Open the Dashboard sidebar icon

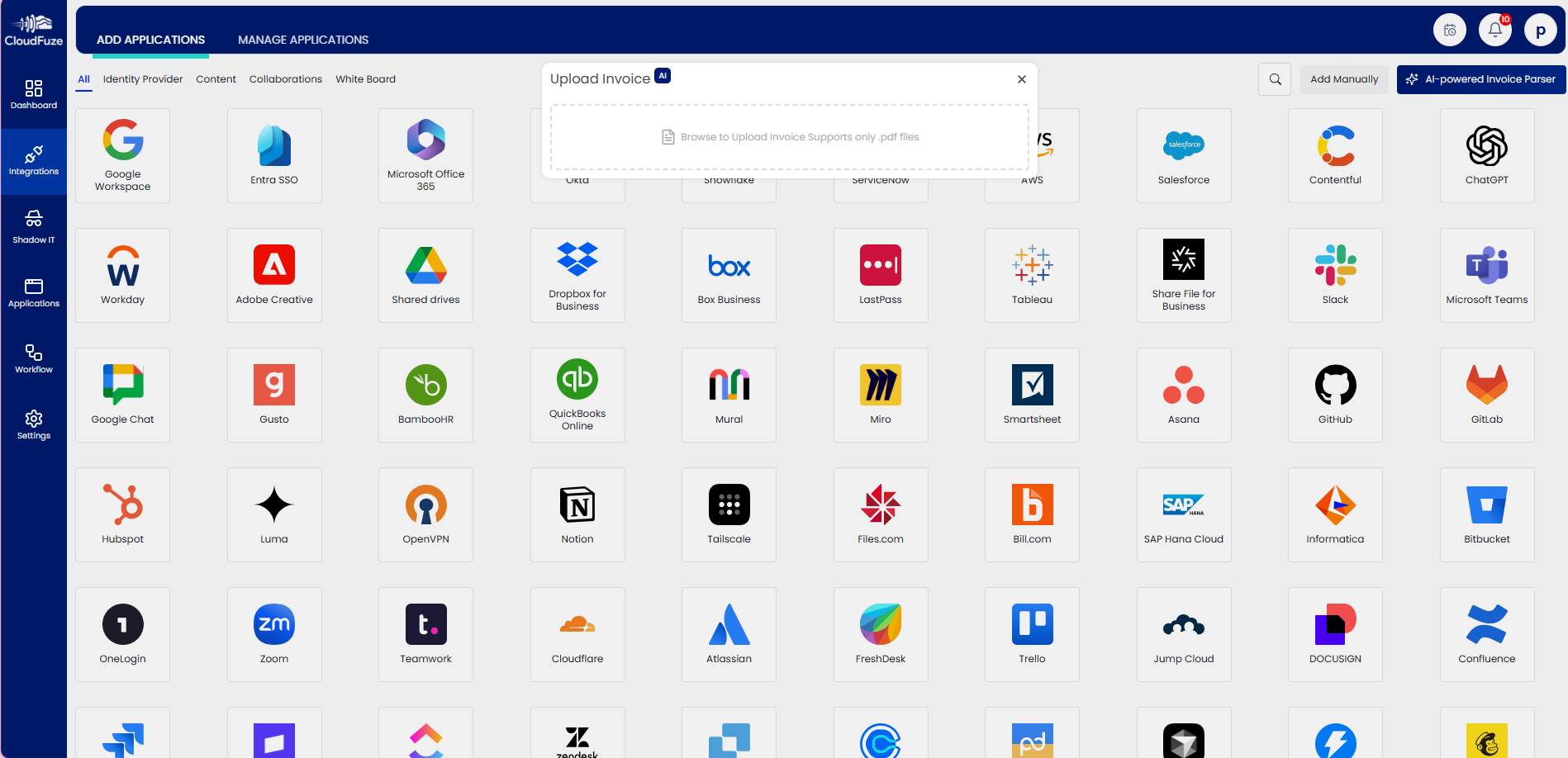tap(34, 94)
